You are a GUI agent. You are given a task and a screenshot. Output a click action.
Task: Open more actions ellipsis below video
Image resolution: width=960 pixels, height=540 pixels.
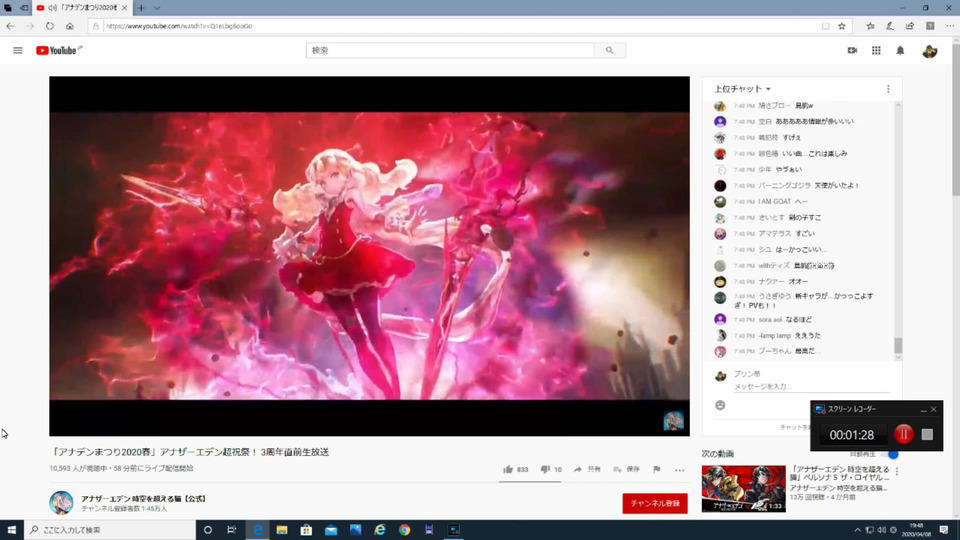tap(680, 470)
